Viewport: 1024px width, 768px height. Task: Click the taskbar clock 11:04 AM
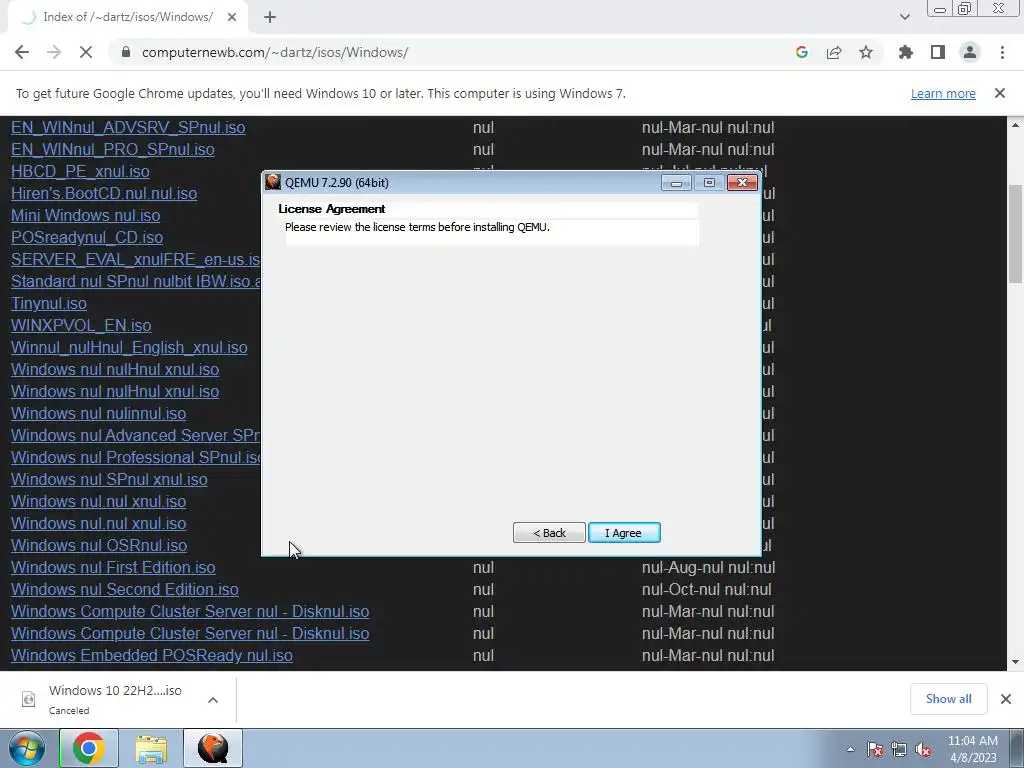[972, 741]
